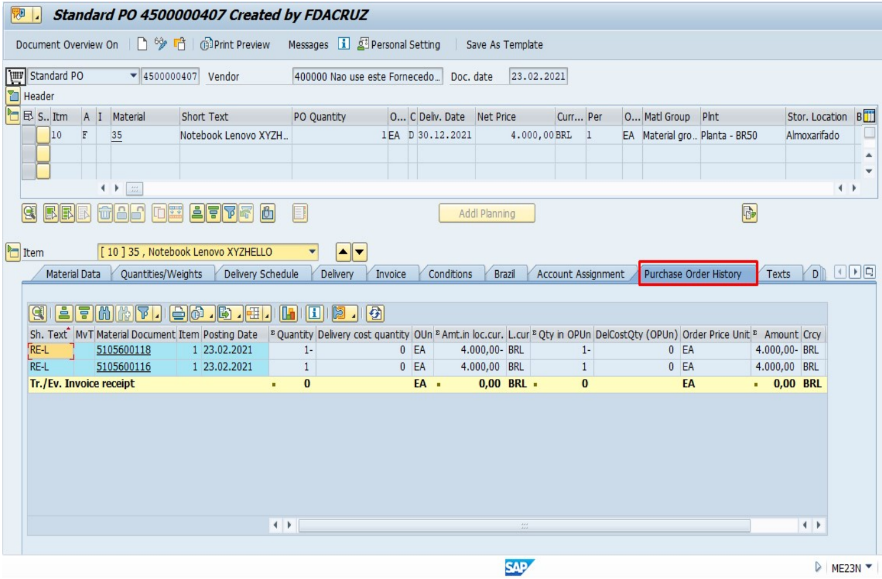Collapse the Header section expander
Viewport: 882px width, 579px height.
(x=13, y=96)
